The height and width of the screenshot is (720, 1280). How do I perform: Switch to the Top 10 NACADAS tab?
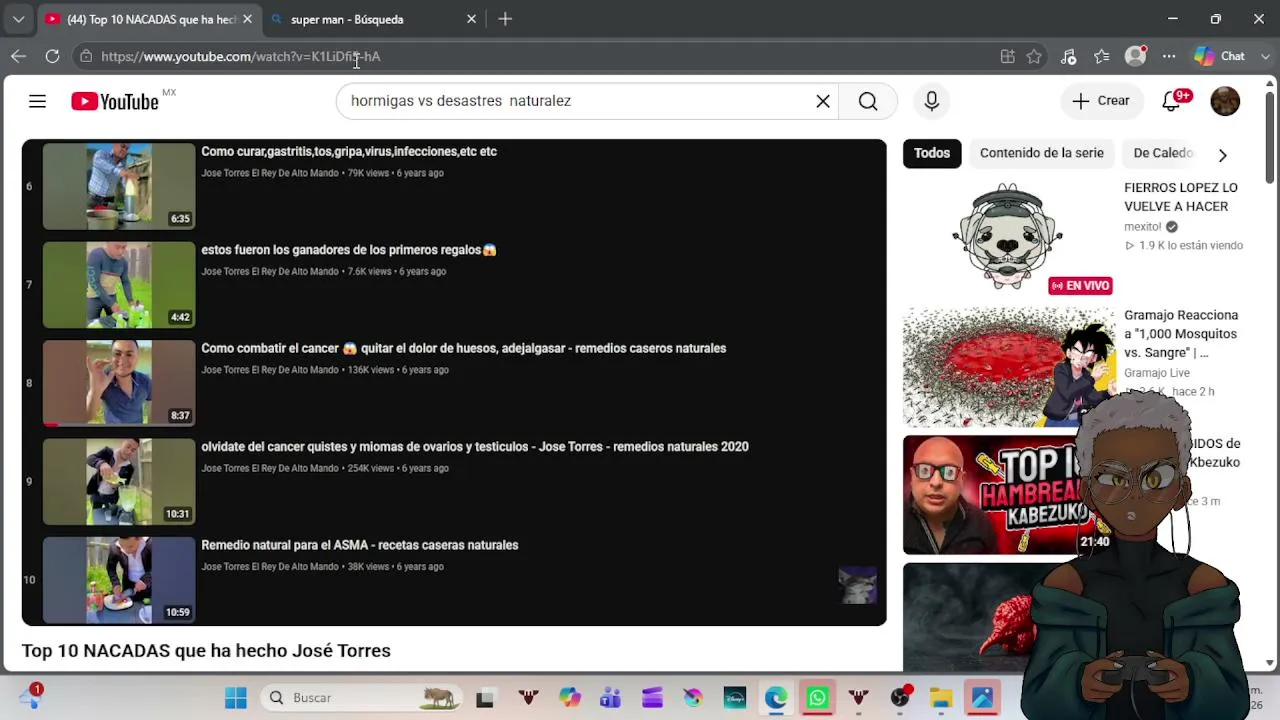point(148,19)
